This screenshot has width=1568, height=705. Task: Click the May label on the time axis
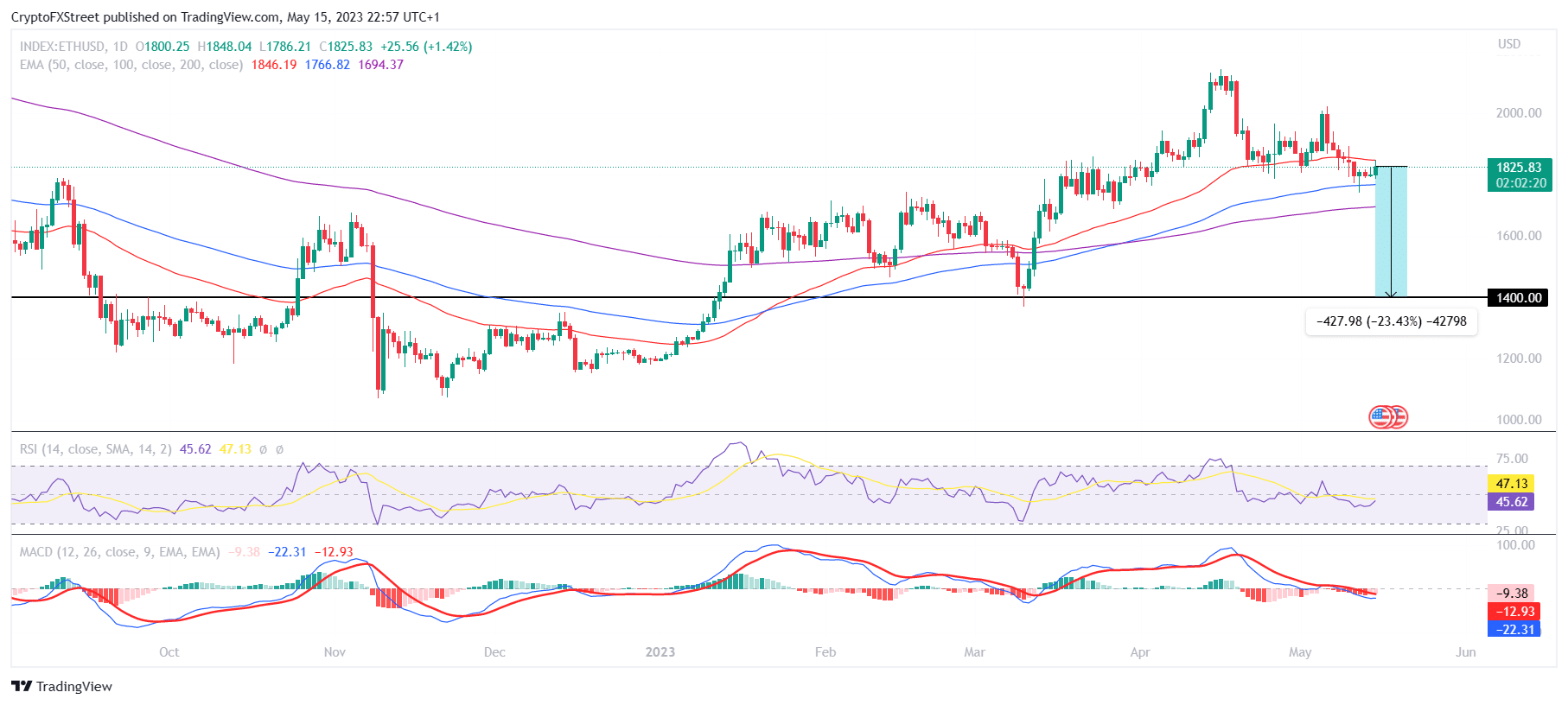[x=1300, y=652]
